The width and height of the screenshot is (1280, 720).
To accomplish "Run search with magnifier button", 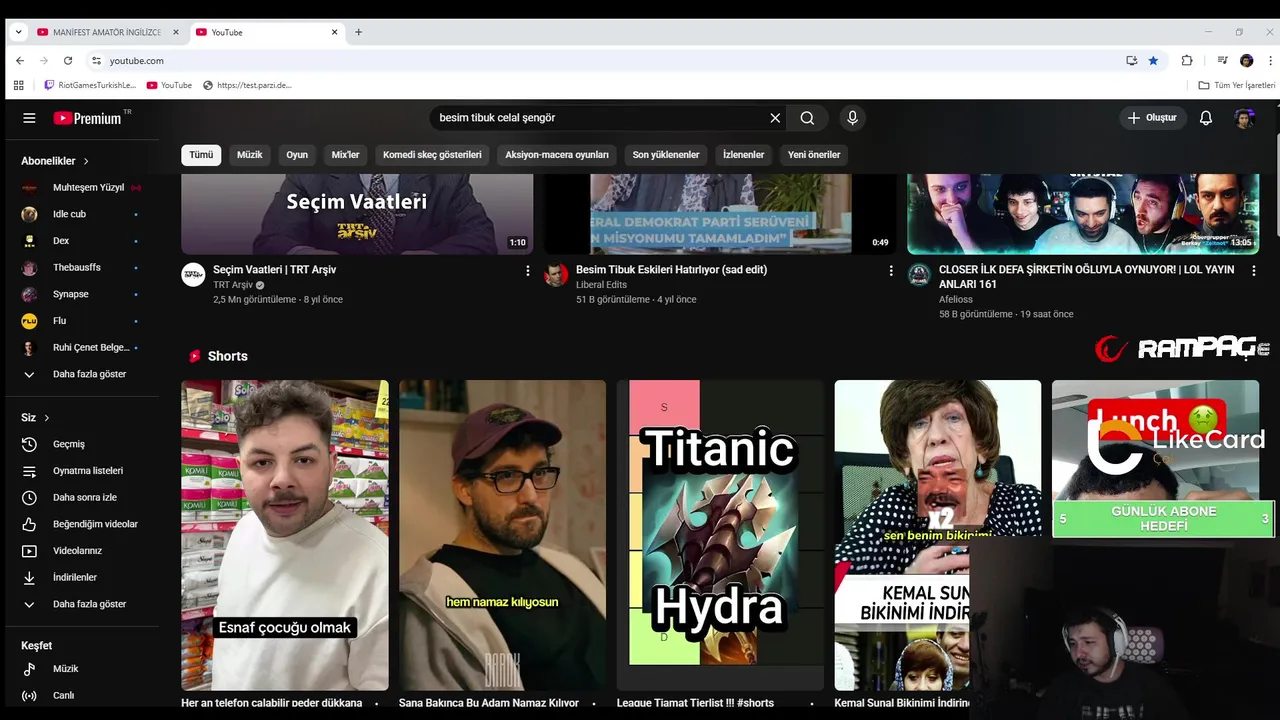I will click(807, 118).
